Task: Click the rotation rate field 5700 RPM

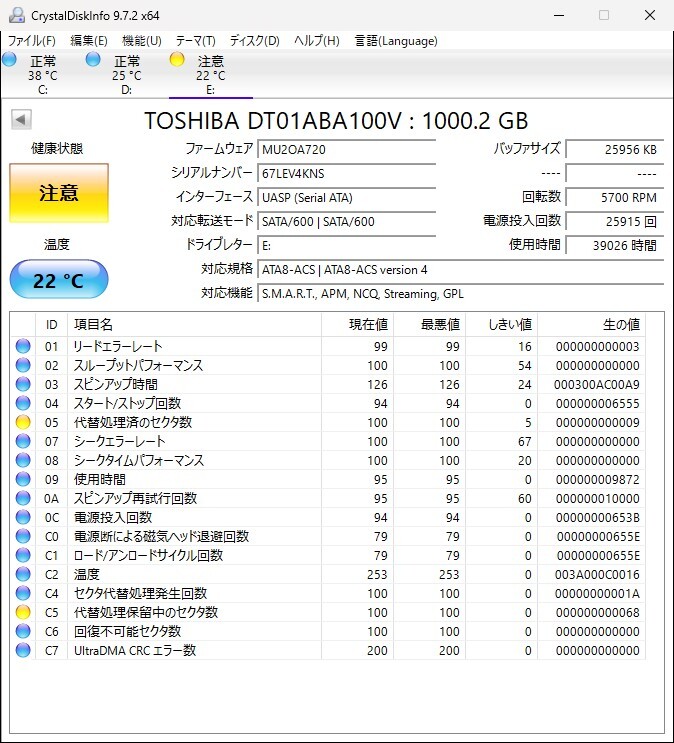Action: (x=615, y=198)
